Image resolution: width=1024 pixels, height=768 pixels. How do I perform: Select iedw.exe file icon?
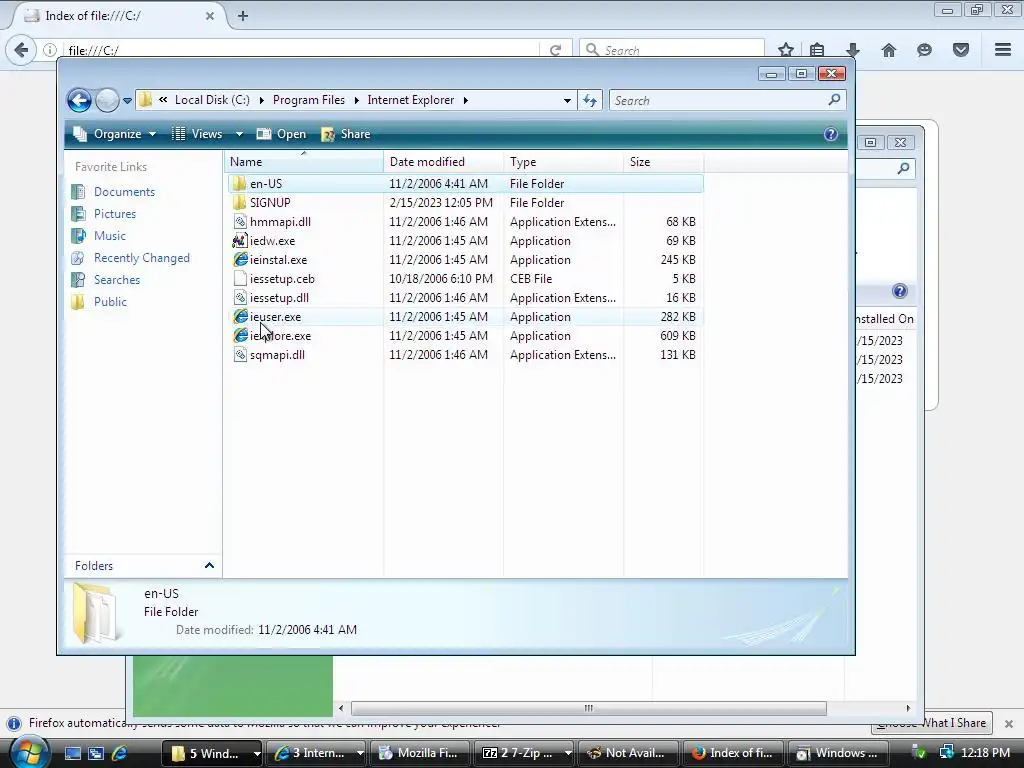tap(240, 240)
